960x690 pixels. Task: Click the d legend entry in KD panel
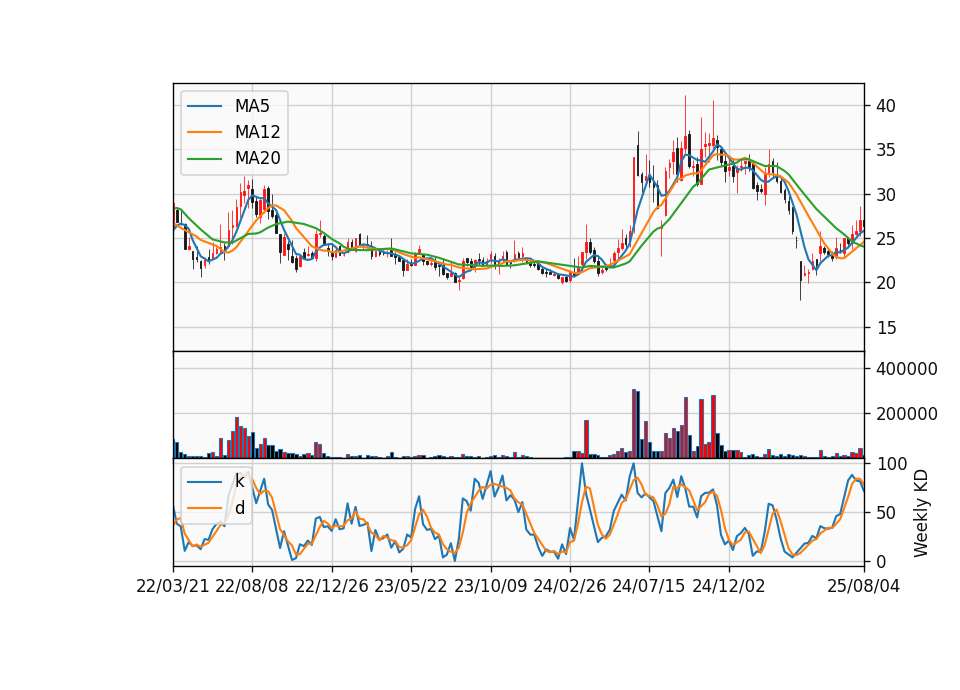point(240,508)
